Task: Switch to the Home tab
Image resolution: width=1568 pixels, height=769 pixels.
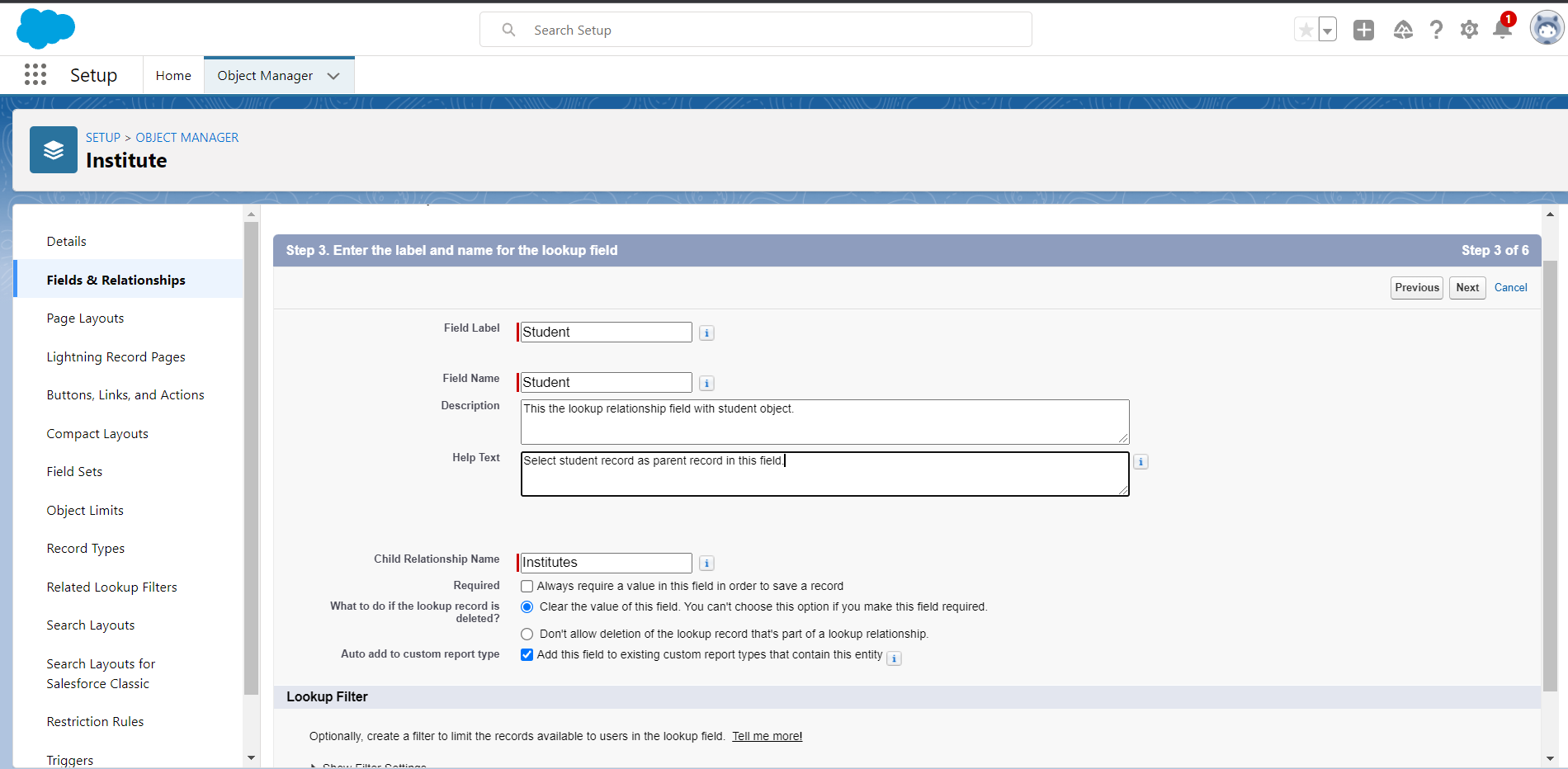Action: (x=173, y=76)
